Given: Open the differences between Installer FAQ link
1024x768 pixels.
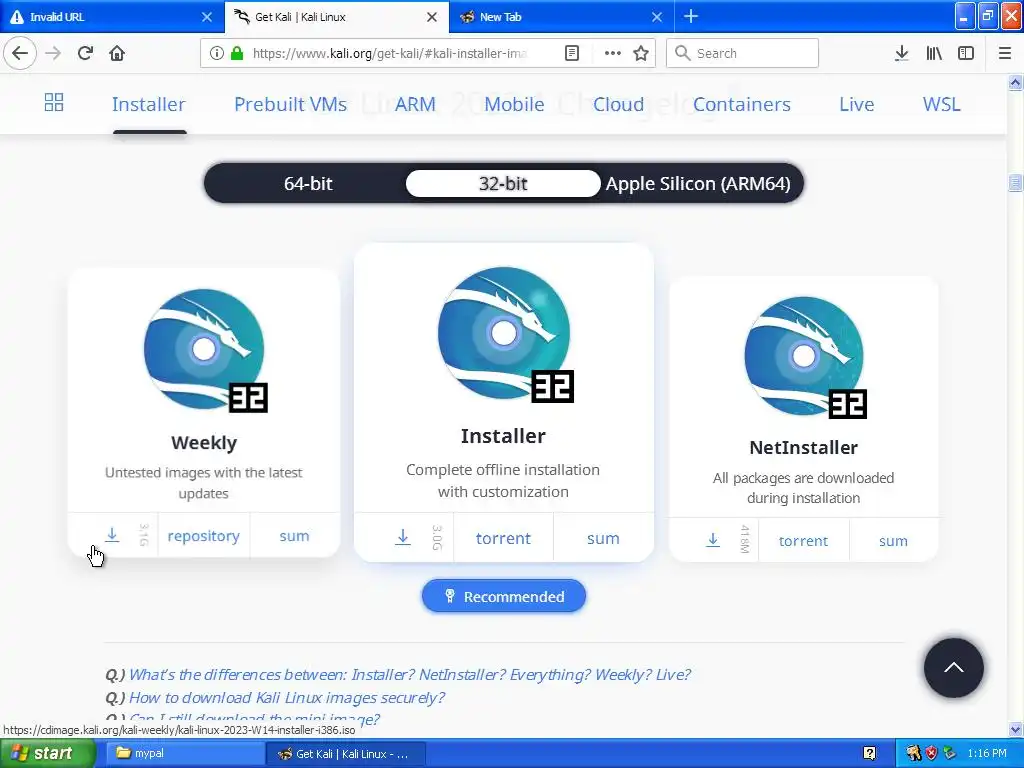Looking at the screenshot, I should [409, 674].
